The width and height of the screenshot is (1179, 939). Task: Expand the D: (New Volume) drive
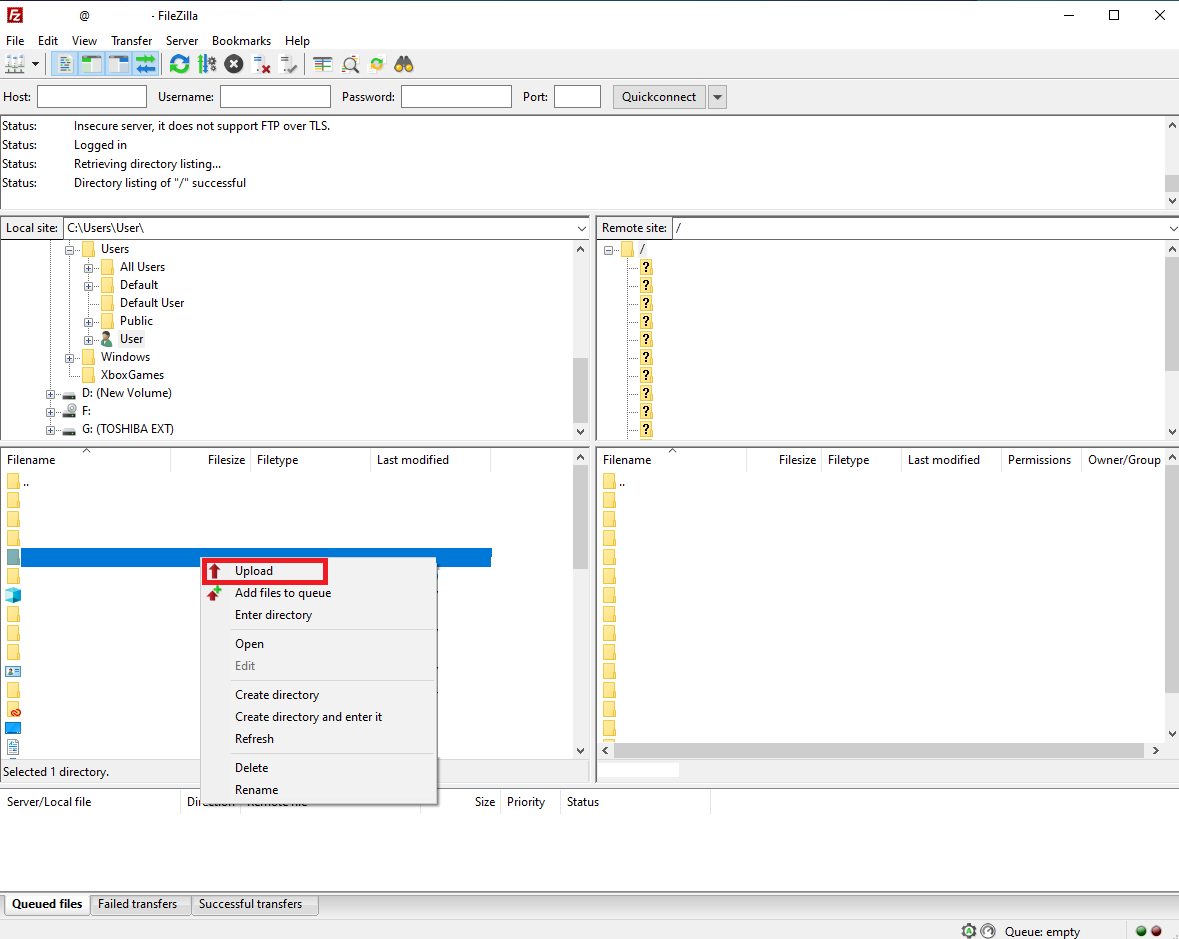click(x=50, y=395)
